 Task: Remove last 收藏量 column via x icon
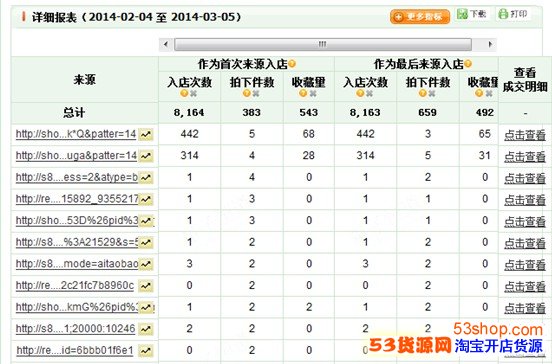489,94
